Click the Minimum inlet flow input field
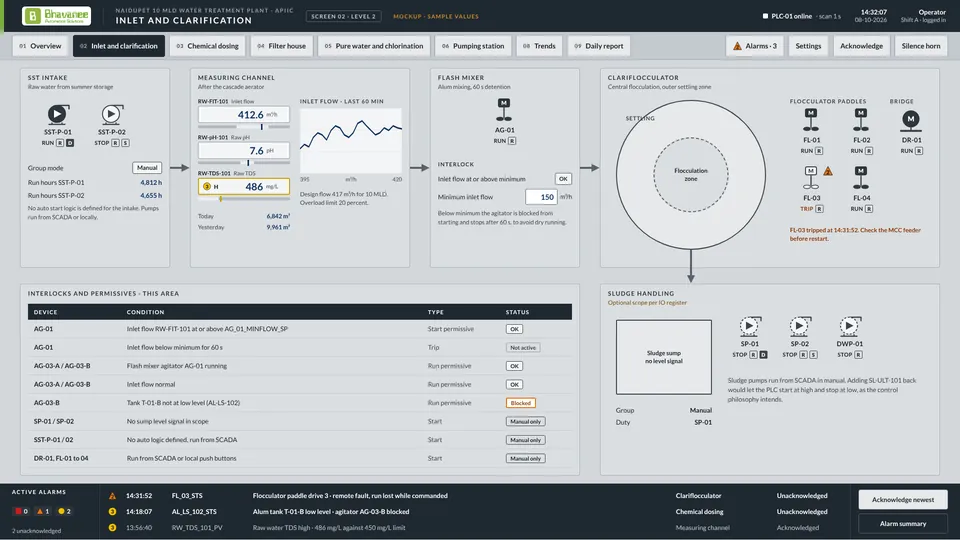 541,197
